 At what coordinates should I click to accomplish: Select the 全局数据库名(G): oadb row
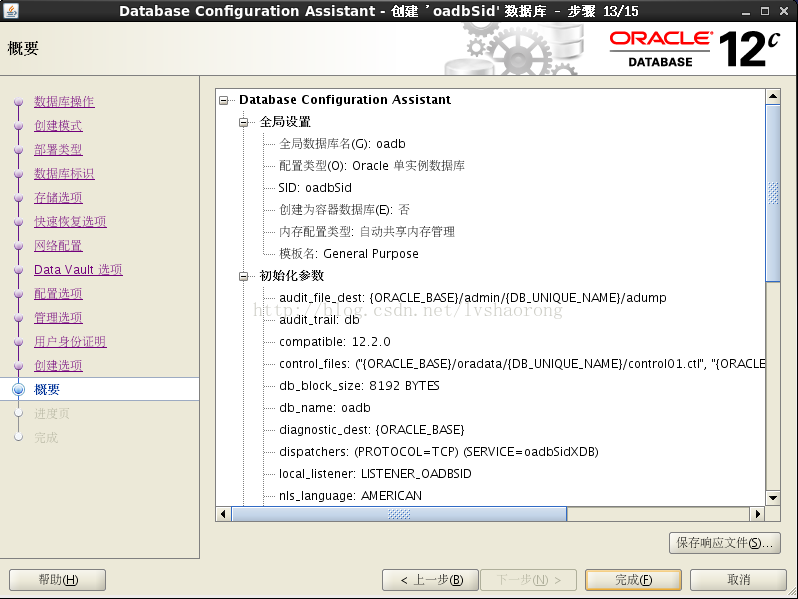(342, 144)
